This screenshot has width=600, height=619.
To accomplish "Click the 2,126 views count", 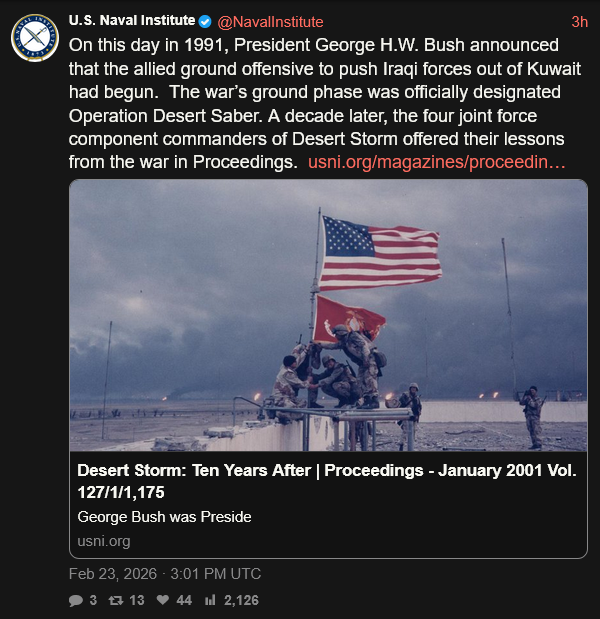I will tap(242, 601).
